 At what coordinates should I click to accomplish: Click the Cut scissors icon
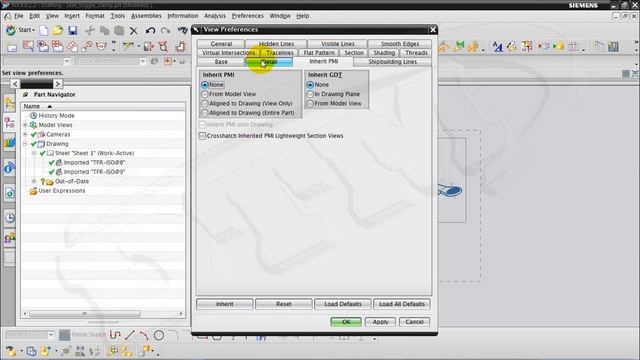click(90, 31)
